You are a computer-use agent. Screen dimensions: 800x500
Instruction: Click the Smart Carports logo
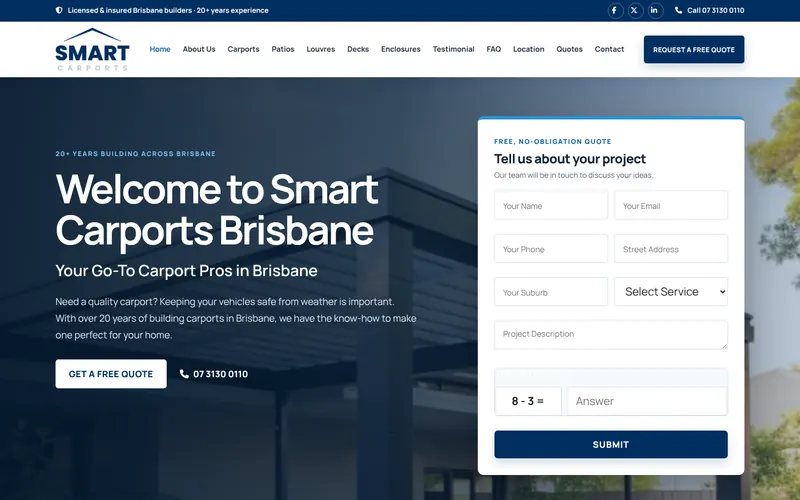(x=92, y=49)
